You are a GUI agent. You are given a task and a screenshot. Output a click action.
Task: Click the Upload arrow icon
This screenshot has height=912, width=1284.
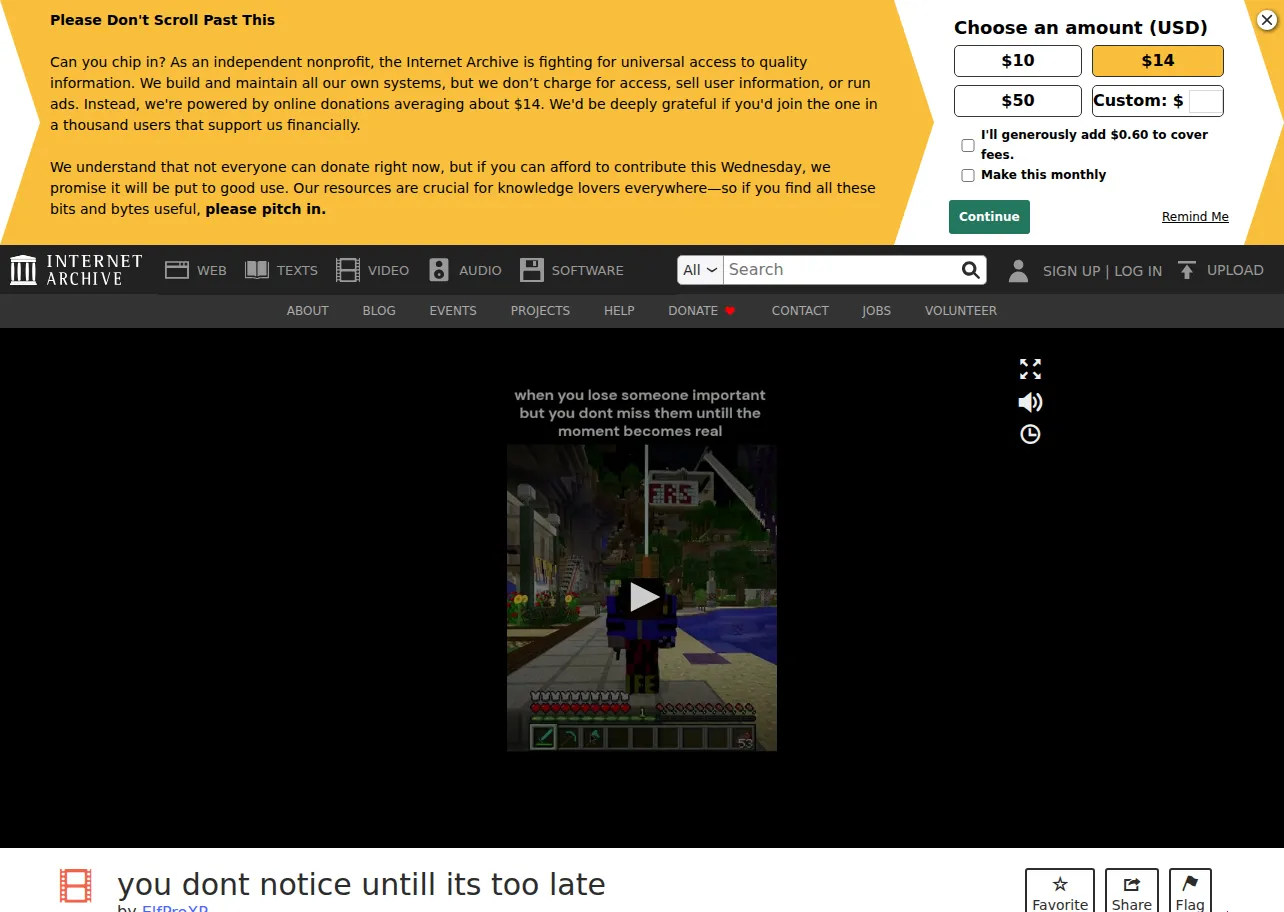(x=1187, y=270)
